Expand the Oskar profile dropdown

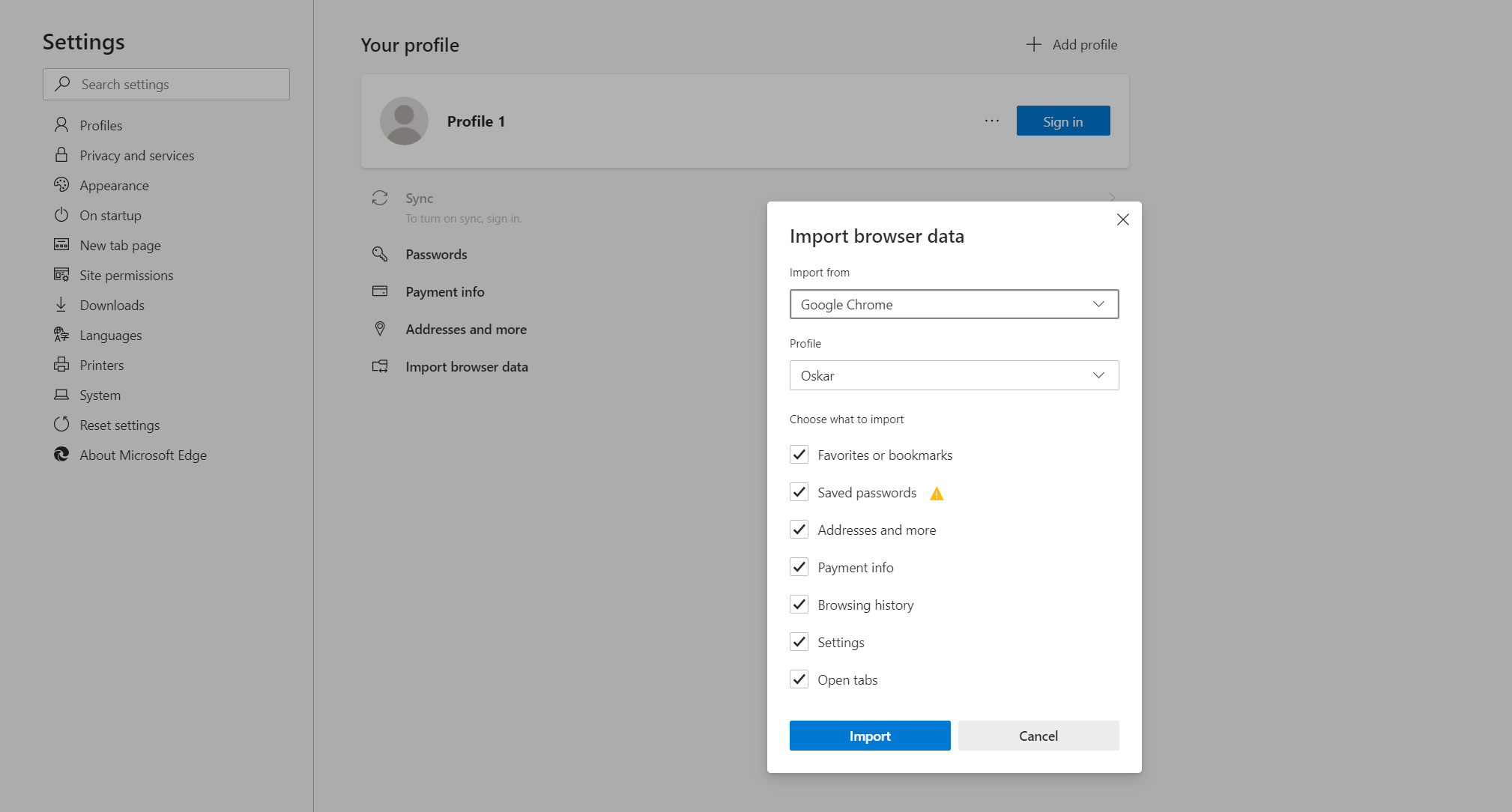[x=954, y=375]
